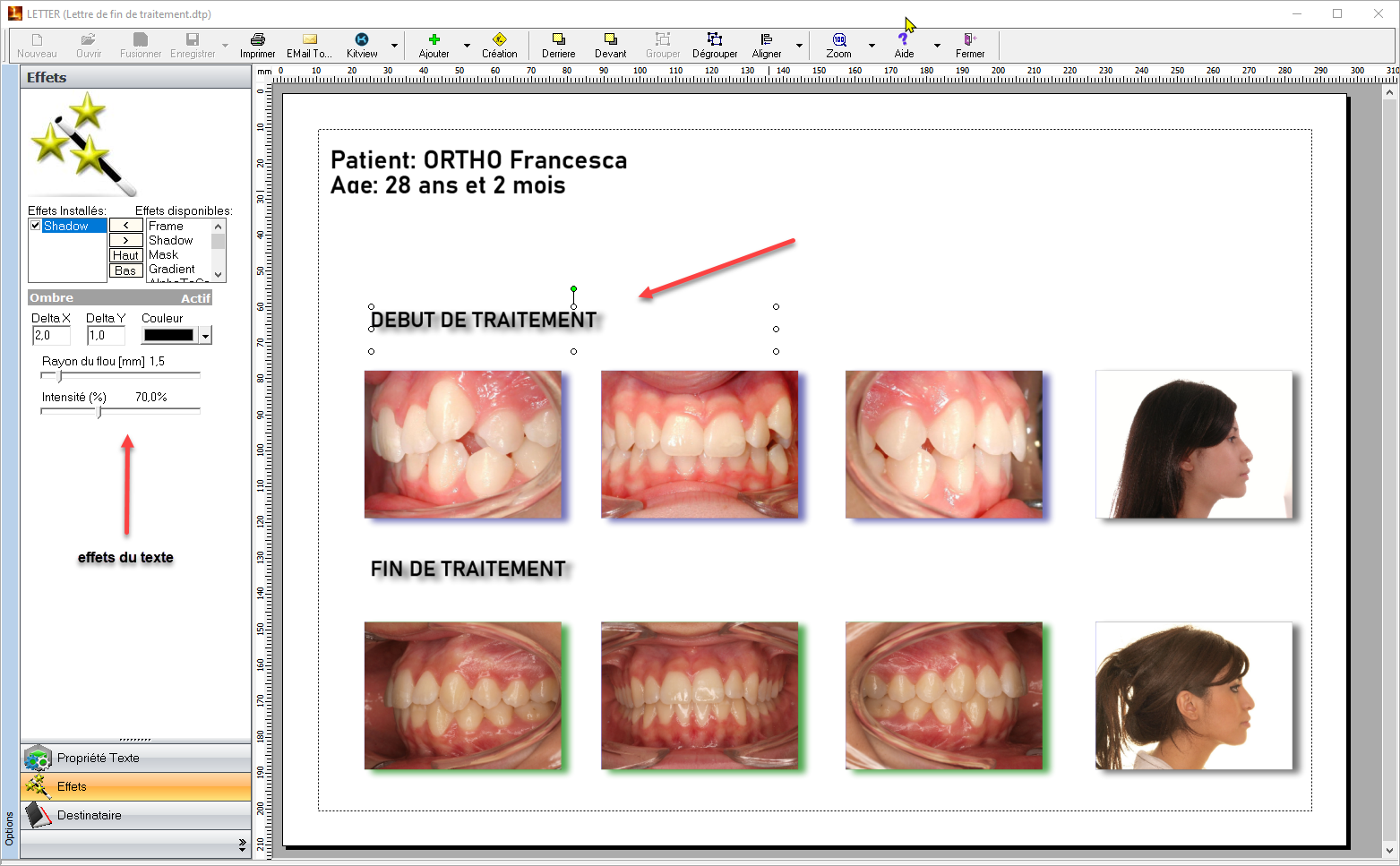Launch Kitview from the toolbar
The image size is (1400, 866).
(x=362, y=40)
